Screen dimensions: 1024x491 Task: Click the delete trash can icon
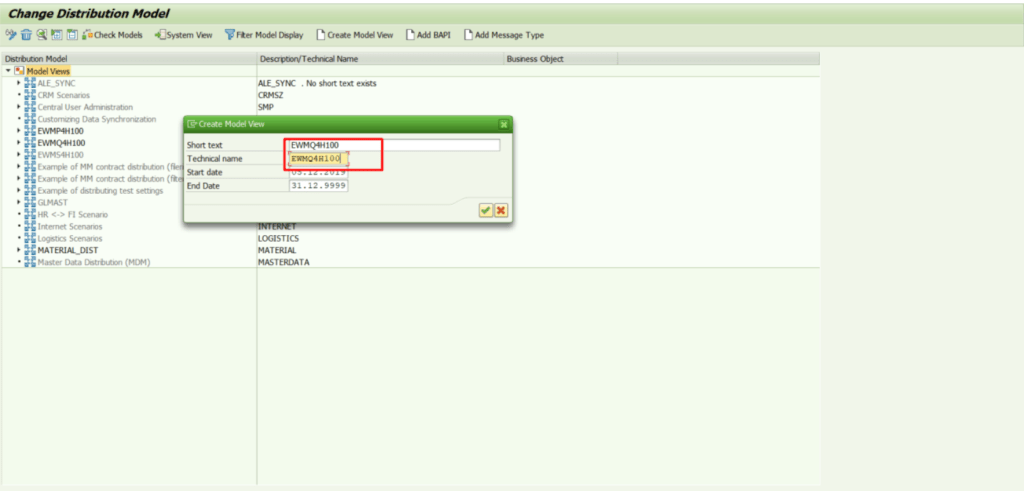[26, 35]
